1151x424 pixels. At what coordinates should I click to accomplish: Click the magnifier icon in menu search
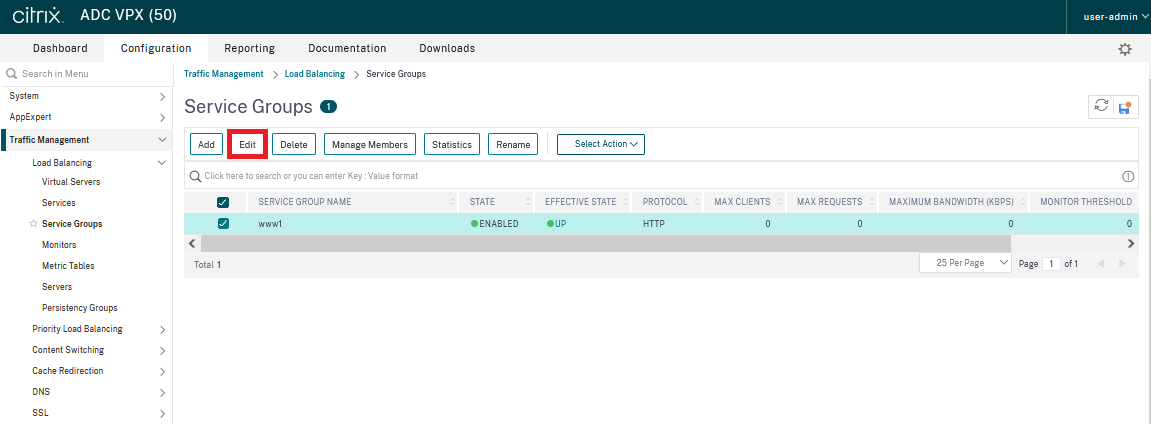point(12,74)
